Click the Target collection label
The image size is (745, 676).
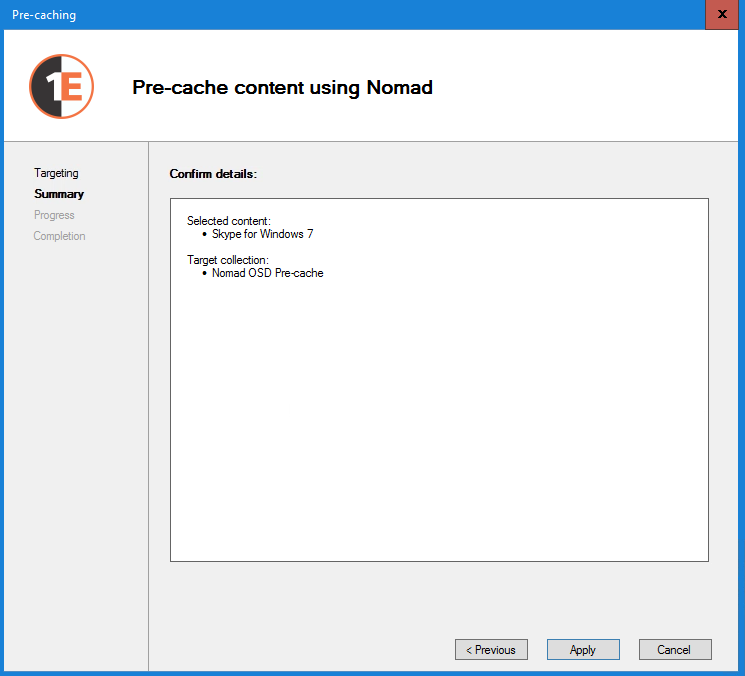[x=227, y=260]
